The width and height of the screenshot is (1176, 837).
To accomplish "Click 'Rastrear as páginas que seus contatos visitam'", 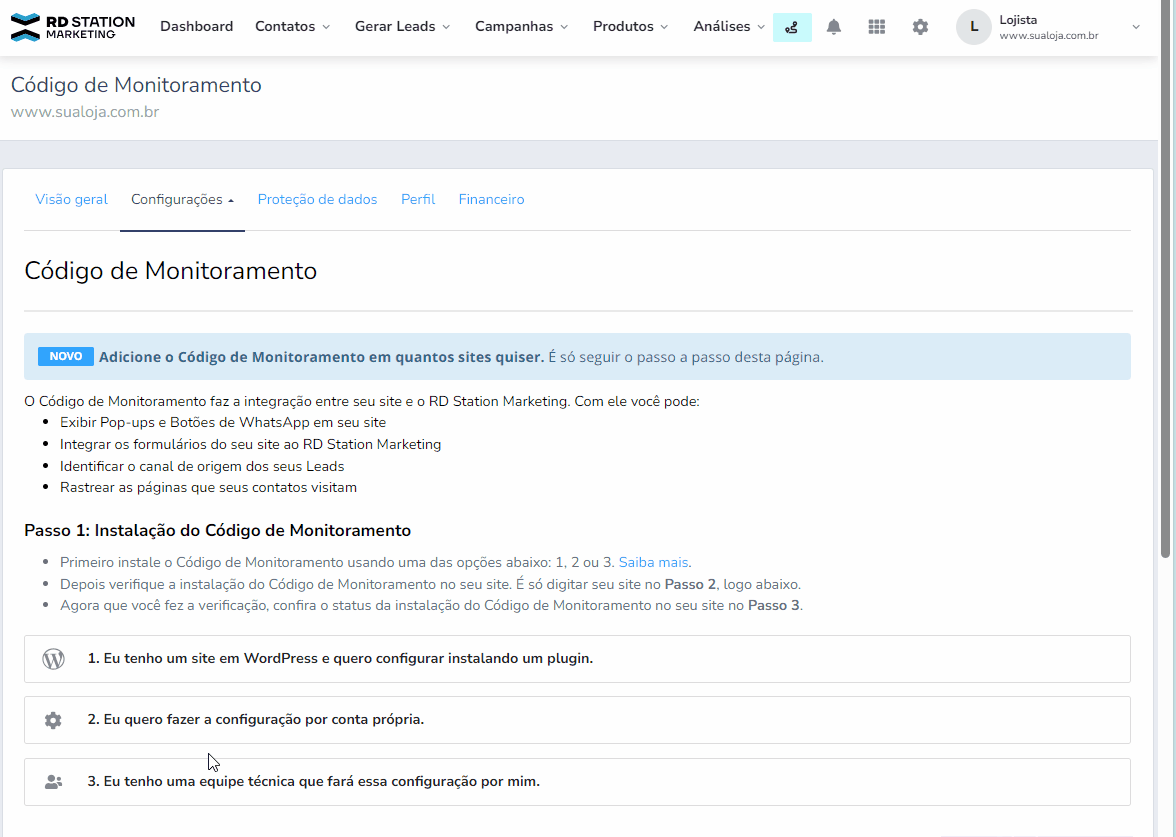I will tap(208, 488).
